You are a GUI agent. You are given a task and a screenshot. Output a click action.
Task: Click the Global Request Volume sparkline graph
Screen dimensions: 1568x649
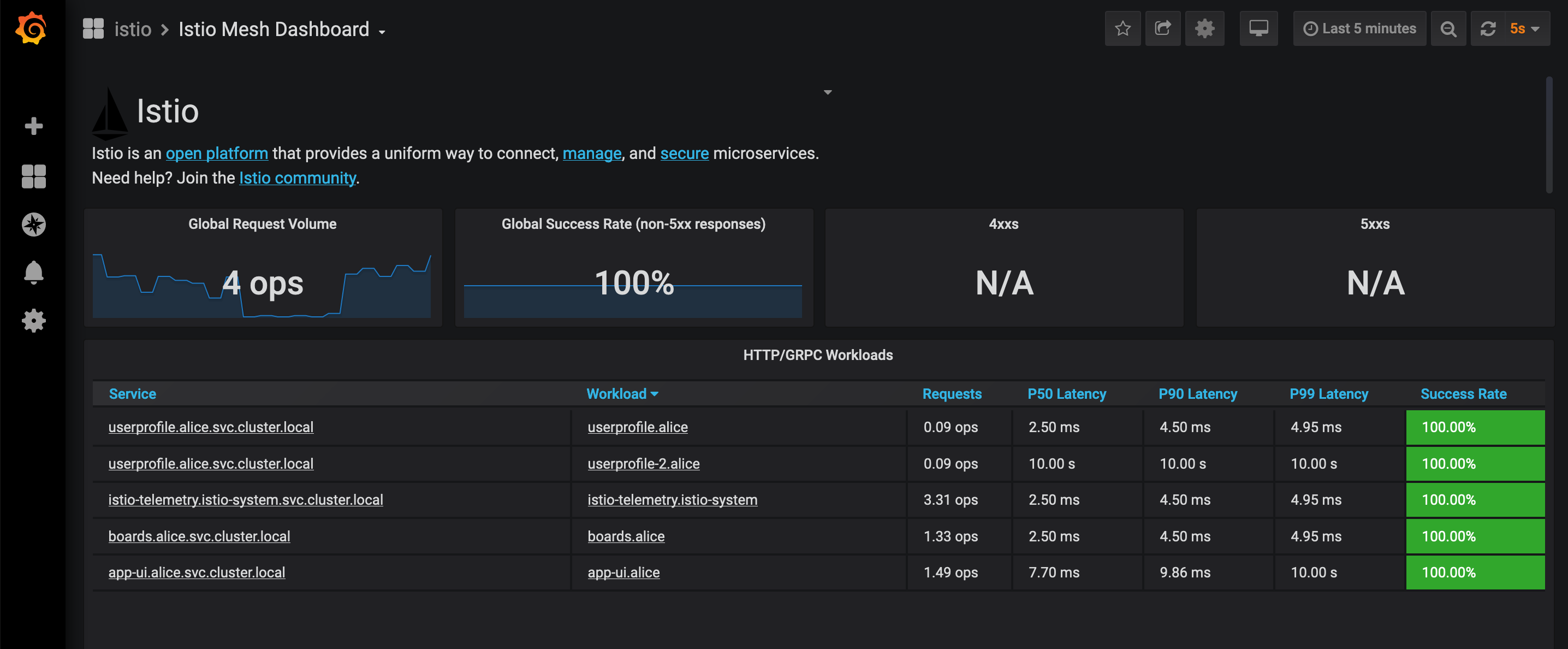coord(262,286)
